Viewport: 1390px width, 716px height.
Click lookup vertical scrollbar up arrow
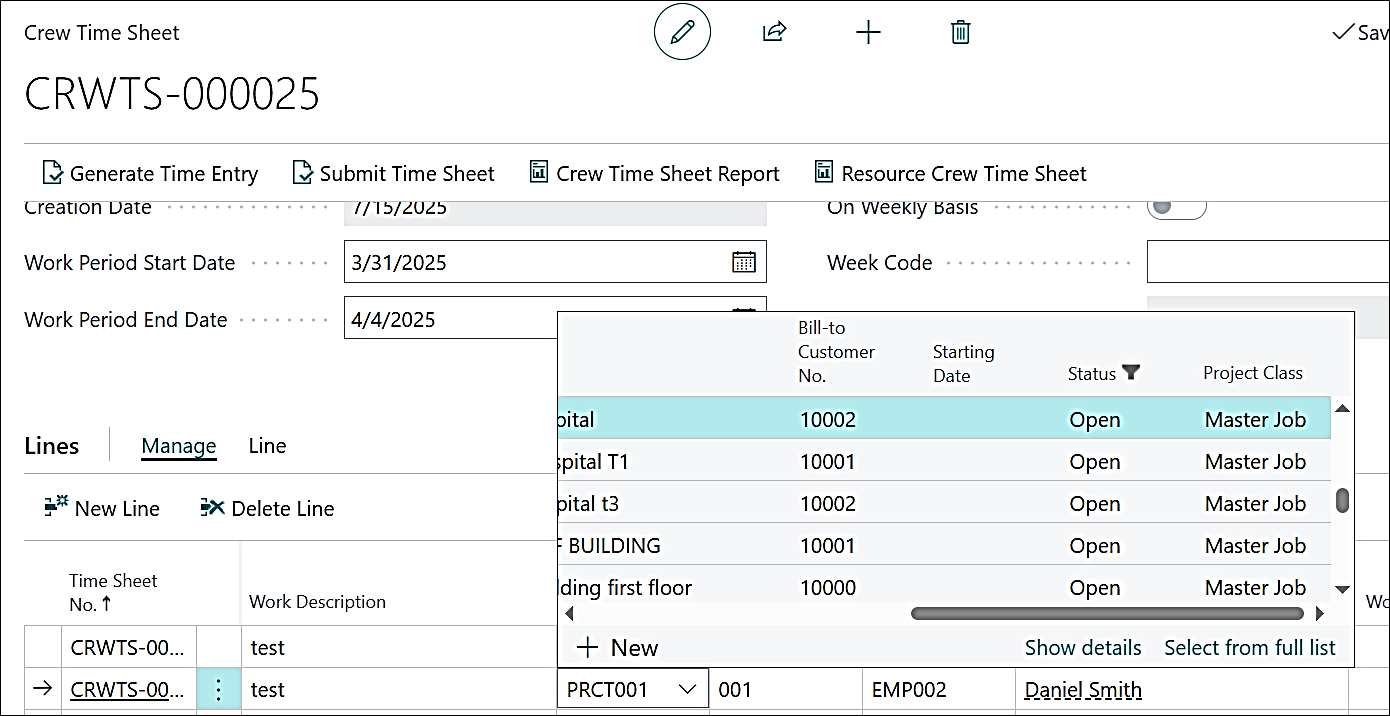coord(1343,408)
